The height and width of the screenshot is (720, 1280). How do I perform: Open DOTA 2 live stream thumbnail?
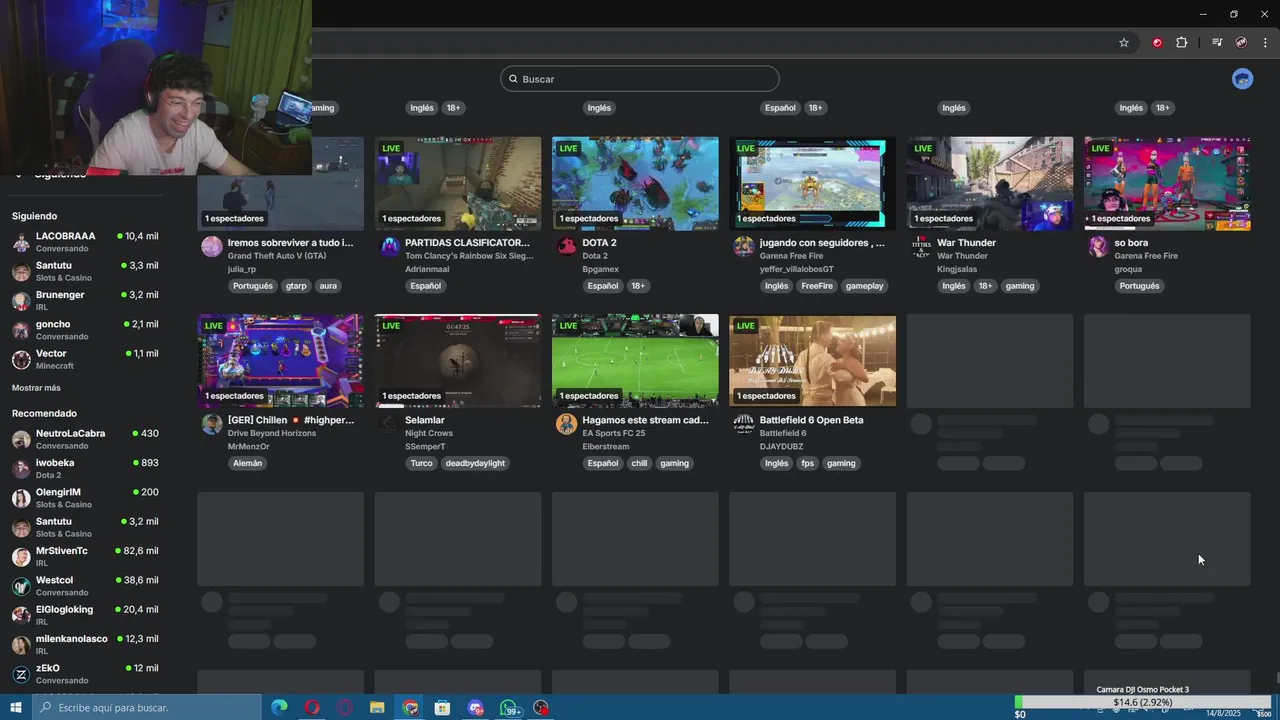pyautogui.click(x=635, y=184)
